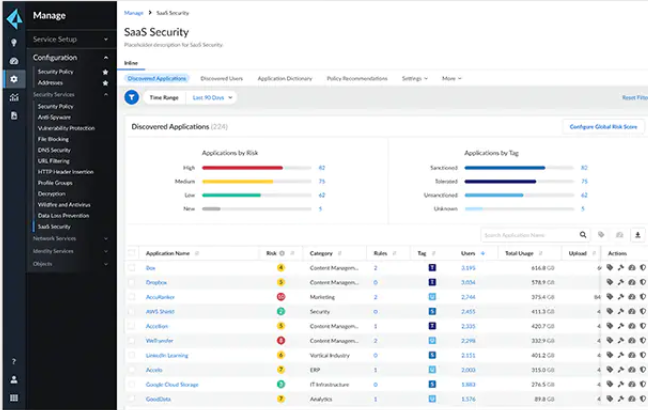Check the Box row checkbox
648x410 pixels.
tap(132, 268)
